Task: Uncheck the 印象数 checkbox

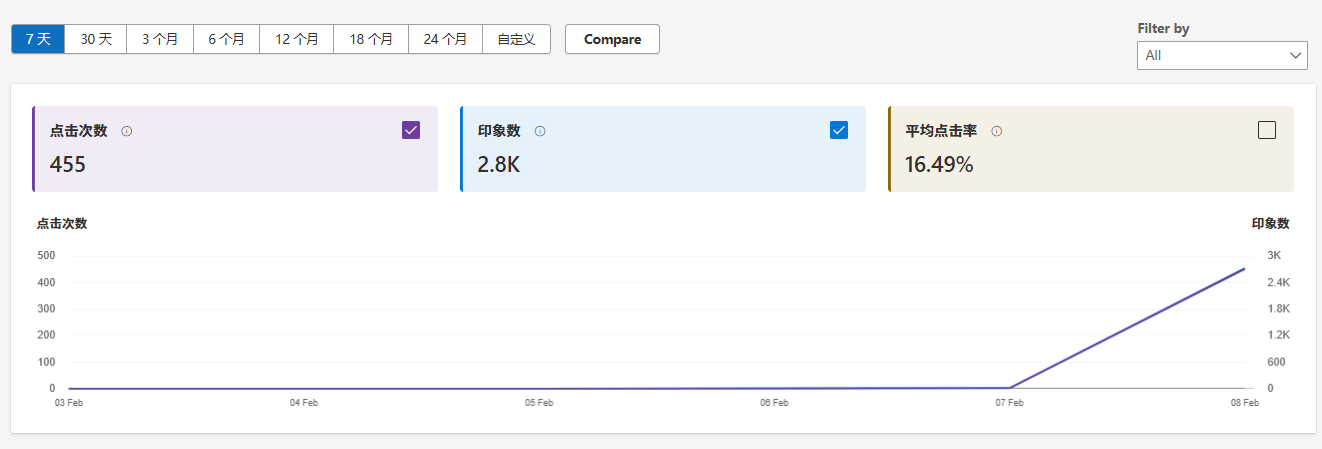Action: pyautogui.click(x=839, y=130)
